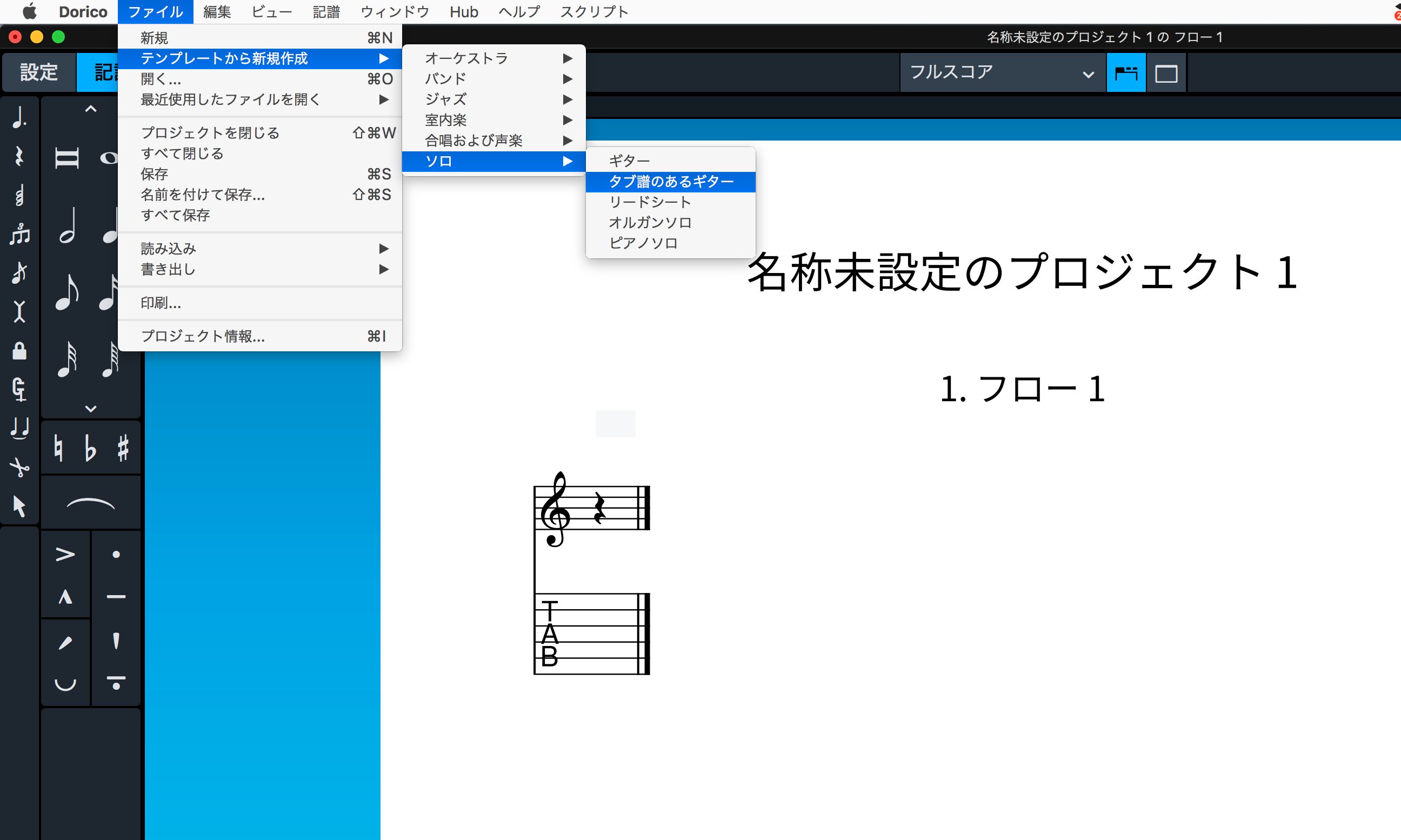Viewport: 1401px width, 840px height.
Task: Expand the 書き出し submenu
Action: [261, 269]
